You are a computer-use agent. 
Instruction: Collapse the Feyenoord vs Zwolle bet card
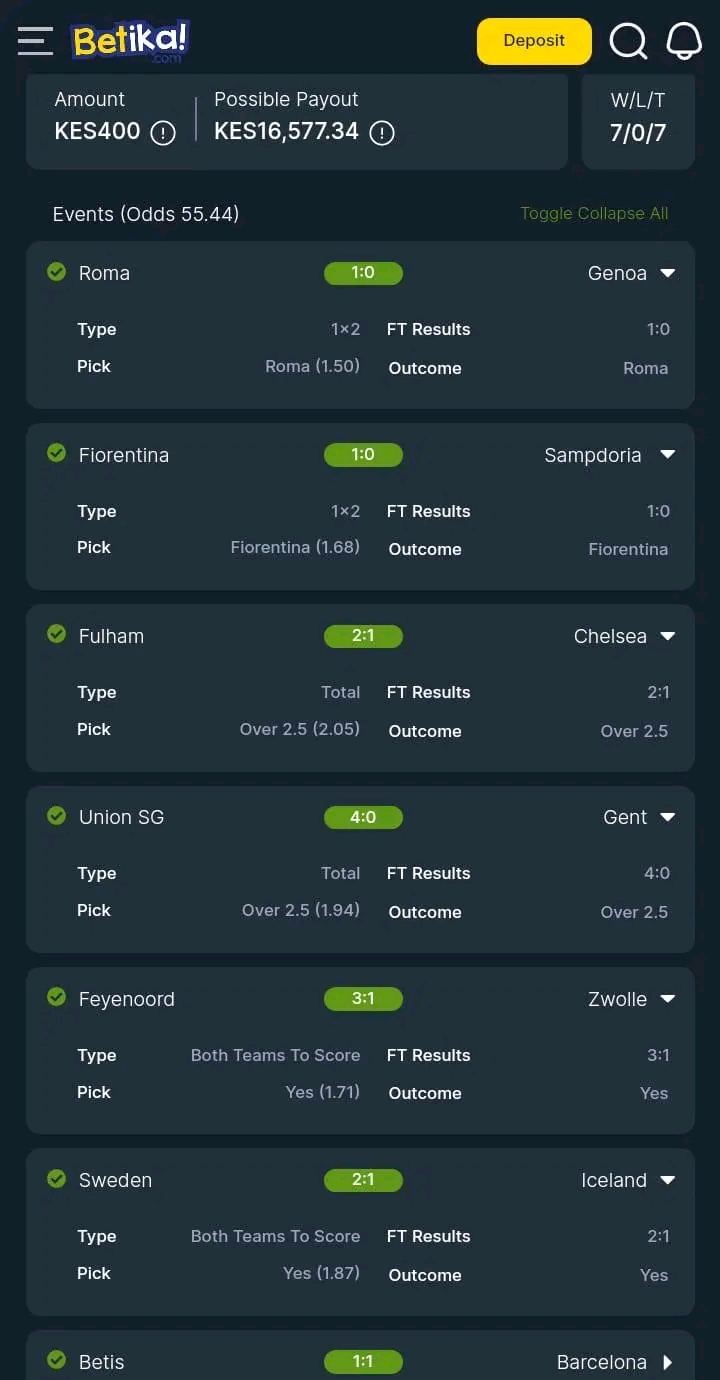[x=667, y=997]
